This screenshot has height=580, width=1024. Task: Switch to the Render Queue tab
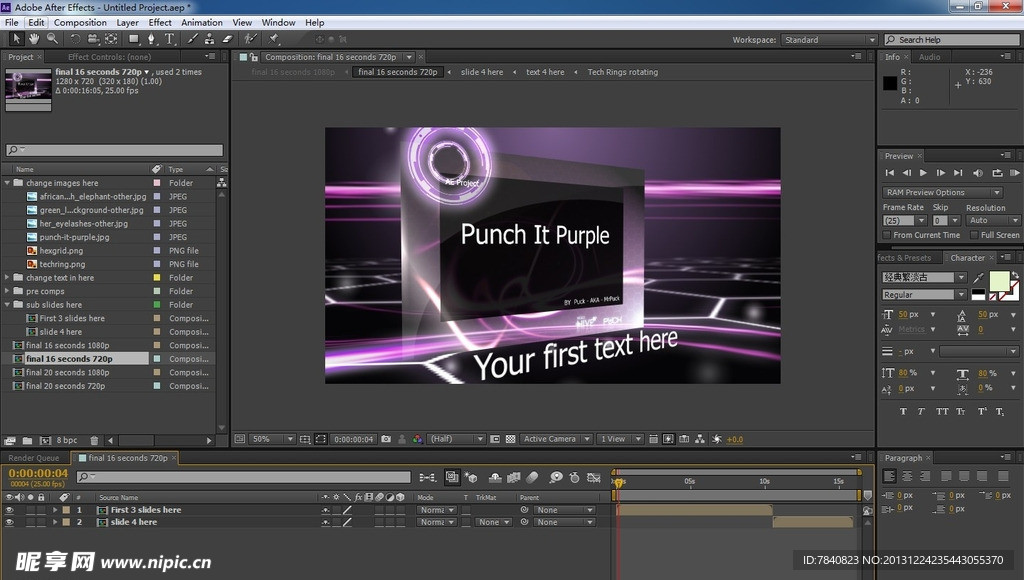click(34, 458)
